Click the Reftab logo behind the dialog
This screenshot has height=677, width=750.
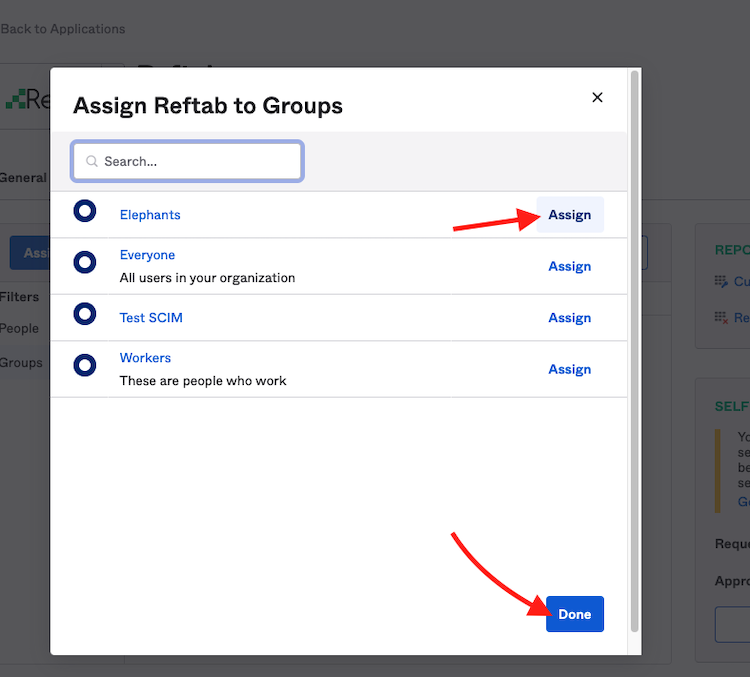(27, 99)
